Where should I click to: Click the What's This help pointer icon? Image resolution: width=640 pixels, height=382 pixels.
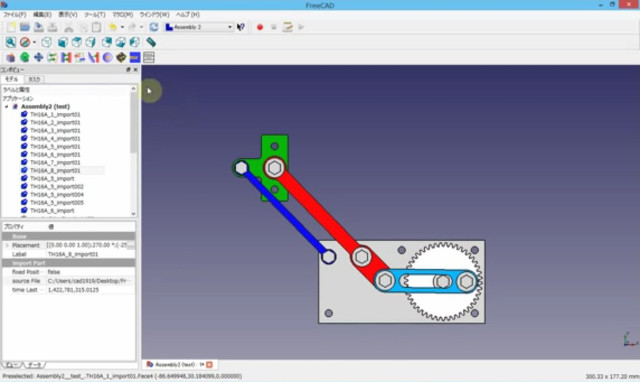[241, 27]
